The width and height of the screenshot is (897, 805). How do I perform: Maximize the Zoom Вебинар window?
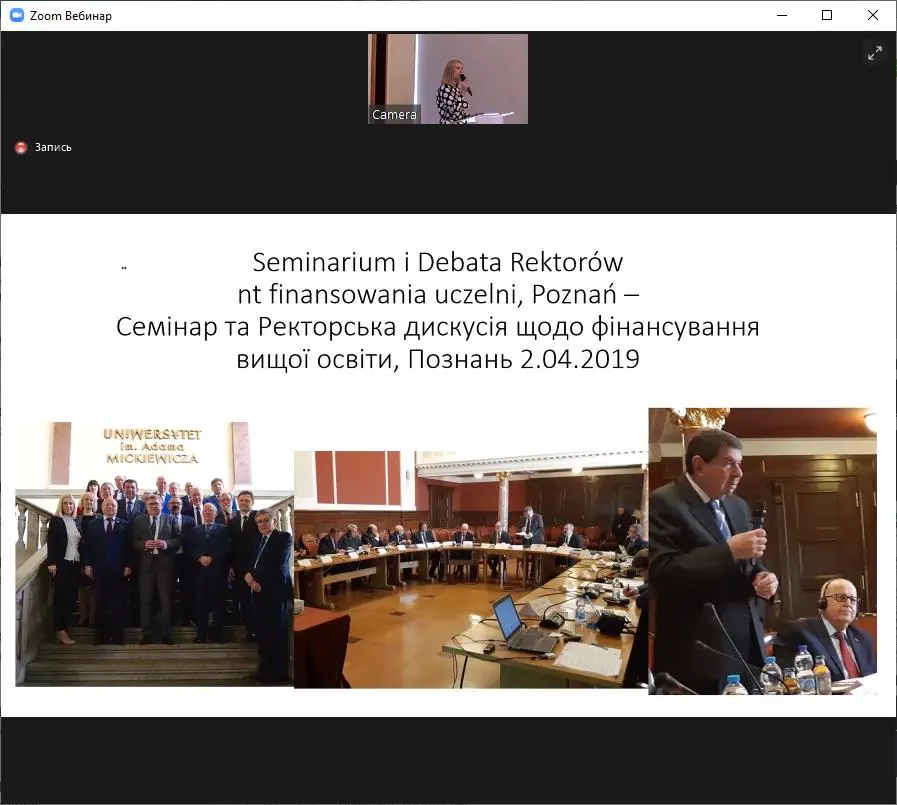tap(827, 15)
